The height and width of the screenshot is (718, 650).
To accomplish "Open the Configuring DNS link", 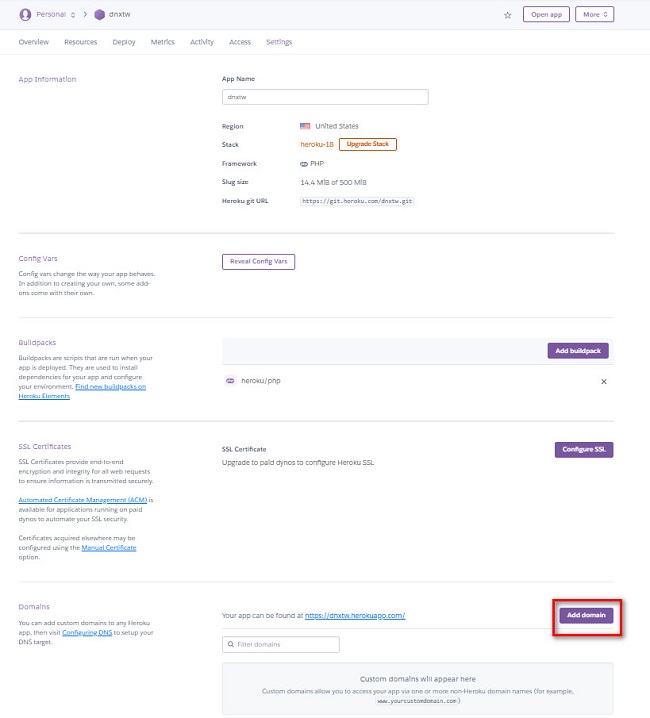I will [x=87, y=633].
